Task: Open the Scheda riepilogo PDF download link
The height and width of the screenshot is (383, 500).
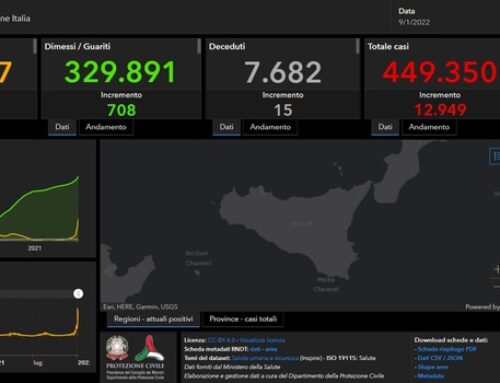Action: 447,349
